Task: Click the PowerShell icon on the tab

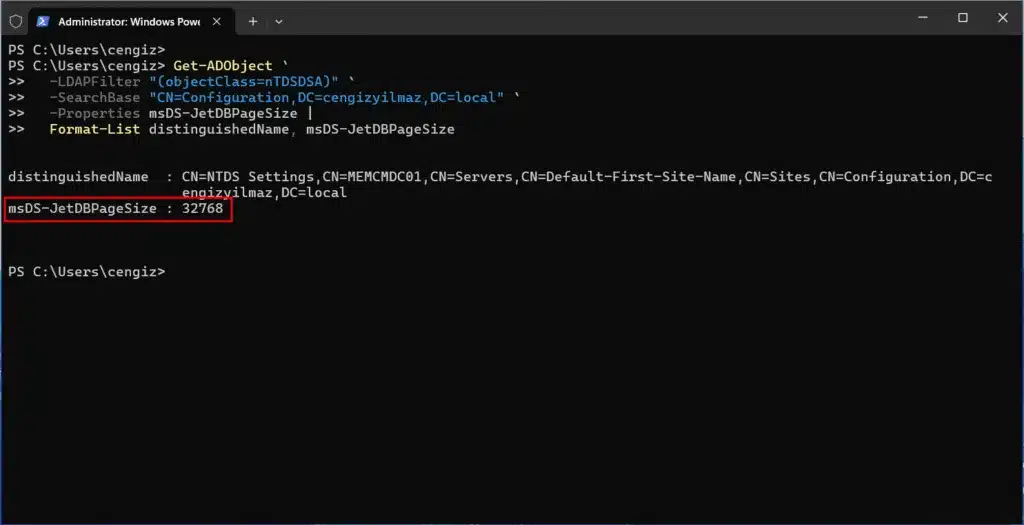Action: pyautogui.click(x=43, y=20)
